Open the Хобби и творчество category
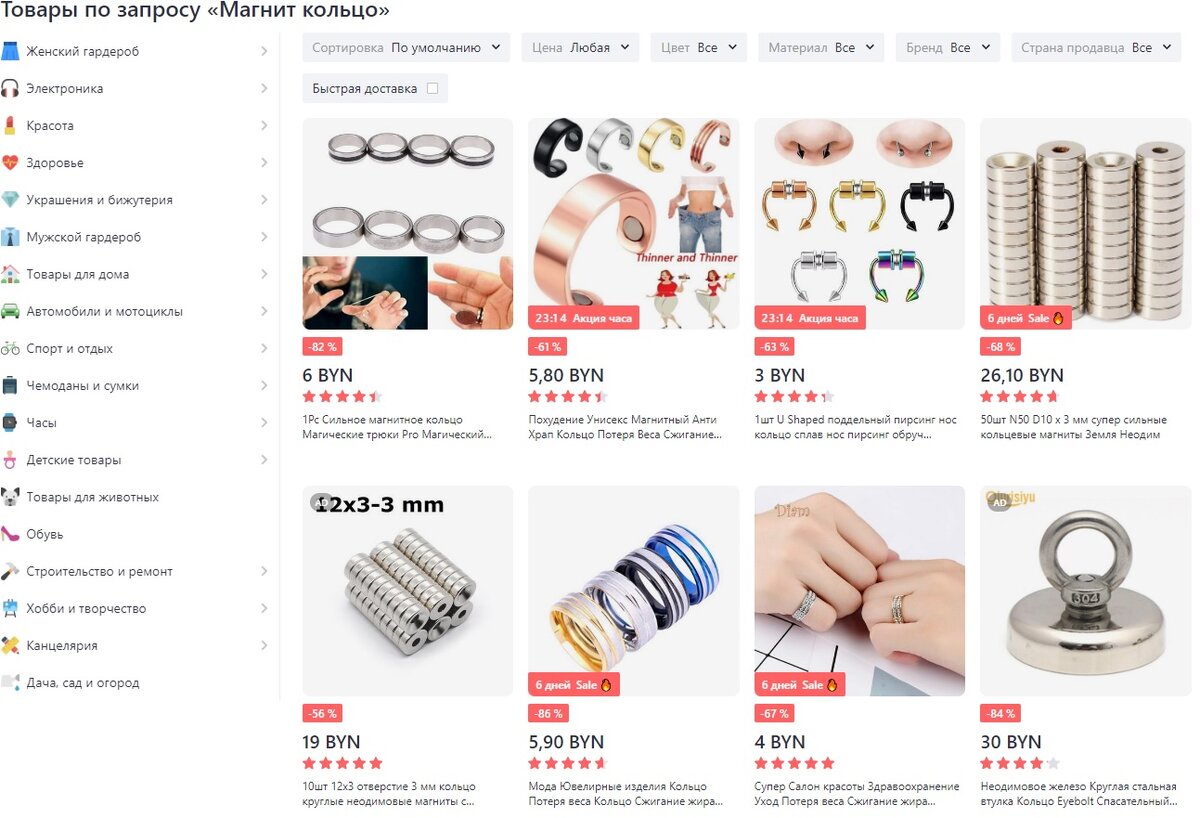The width and height of the screenshot is (1200, 818). pyautogui.click(x=86, y=608)
